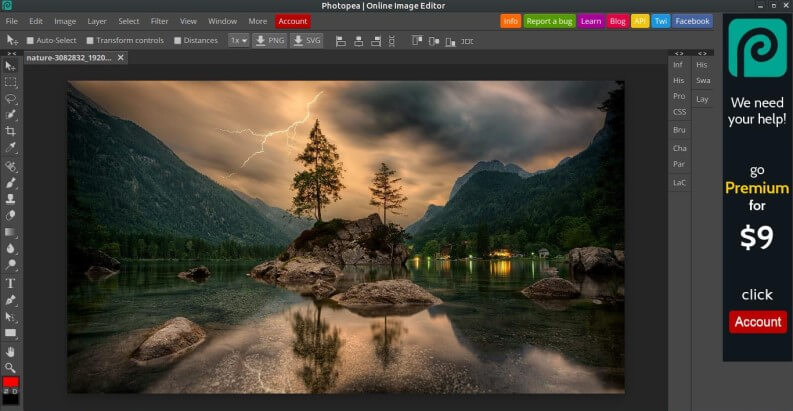Click the Report a bug button
Image resolution: width=793 pixels, height=411 pixels.
click(x=549, y=21)
